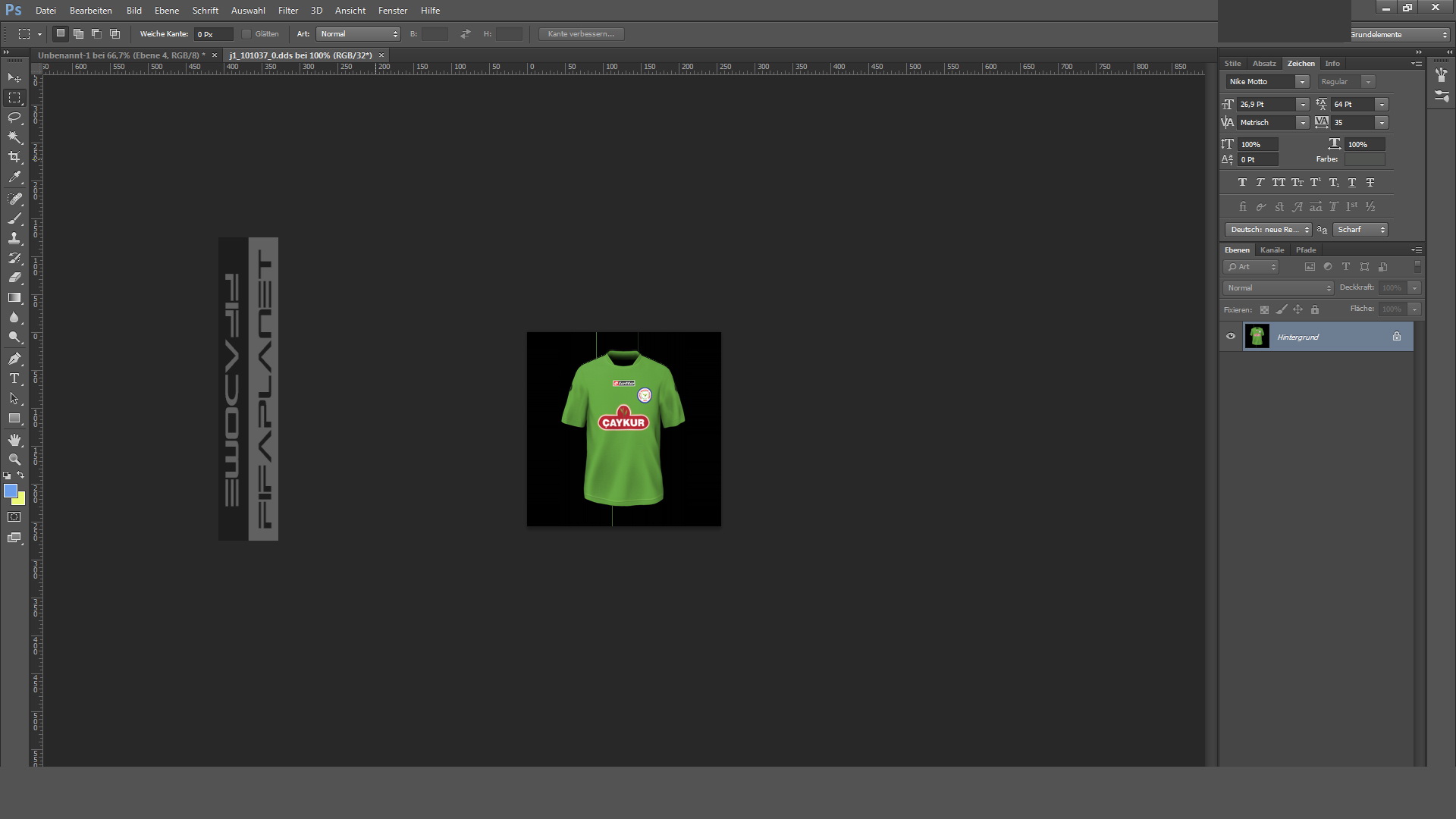This screenshot has width=1456, height=819.
Task: Open the Auswahl menu
Action: click(x=248, y=11)
